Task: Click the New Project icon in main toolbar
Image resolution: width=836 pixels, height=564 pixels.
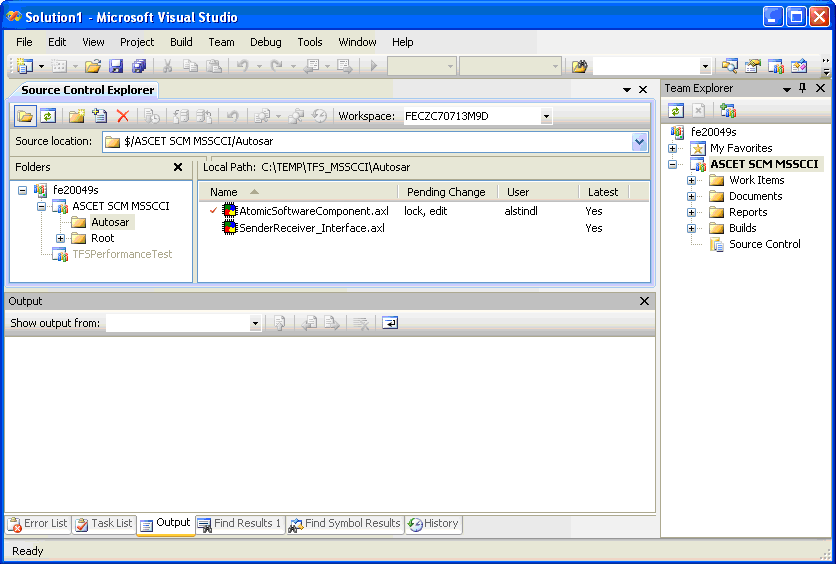Action: coord(25,66)
